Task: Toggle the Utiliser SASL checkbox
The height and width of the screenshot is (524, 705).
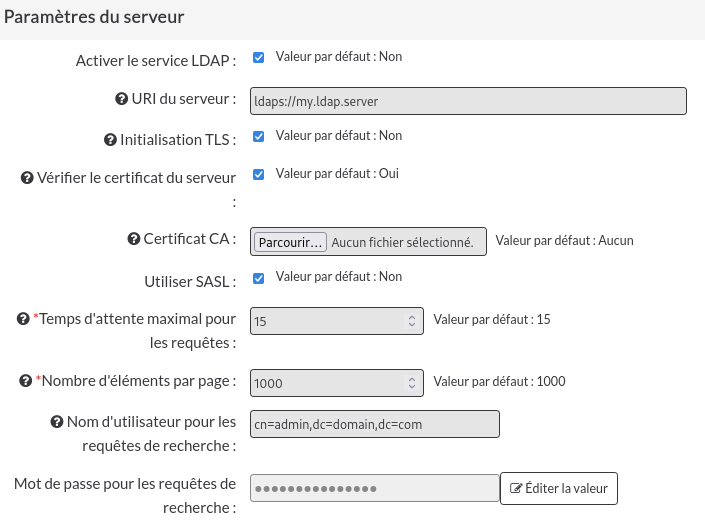Action: coord(259,278)
